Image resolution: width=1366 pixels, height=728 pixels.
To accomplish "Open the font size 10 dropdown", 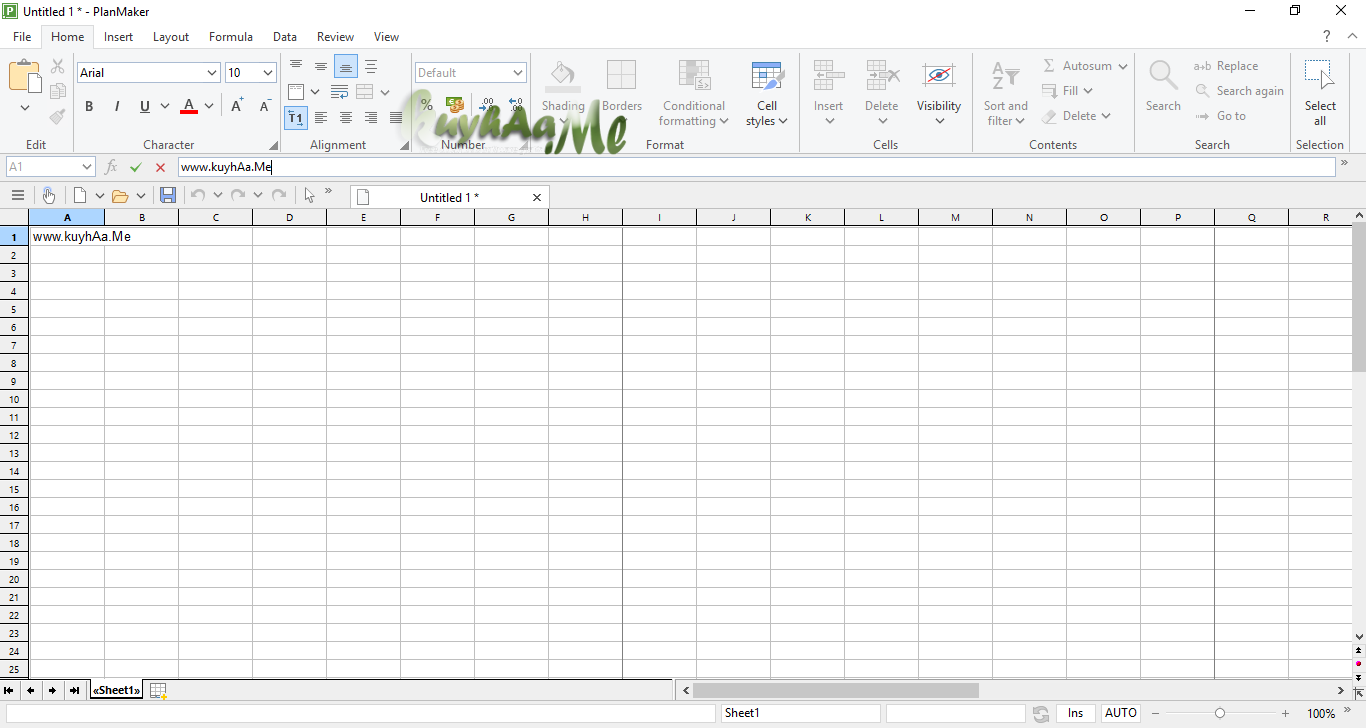I will [x=268, y=73].
